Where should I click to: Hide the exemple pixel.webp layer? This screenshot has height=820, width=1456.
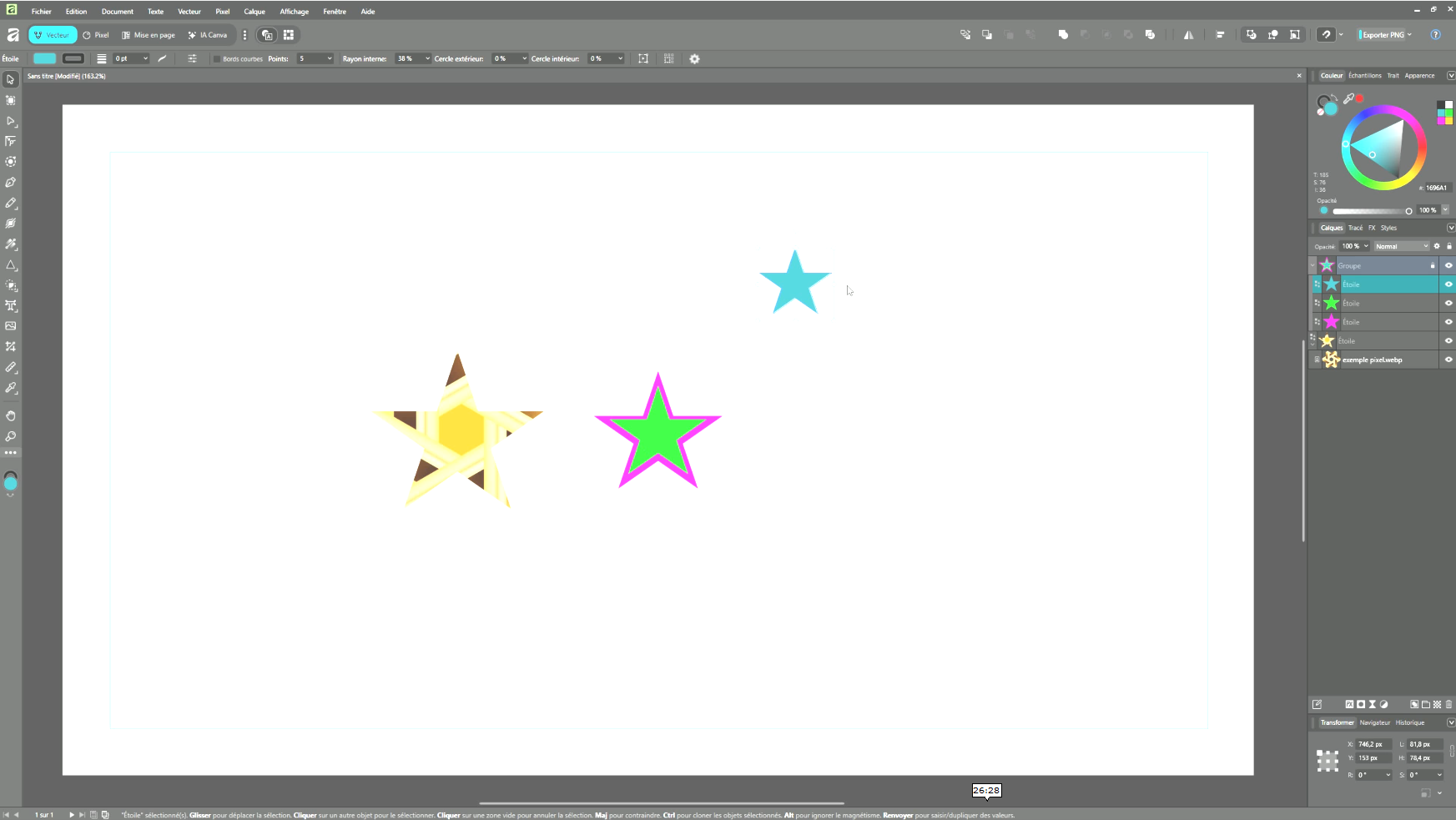(x=1448, y=360)
